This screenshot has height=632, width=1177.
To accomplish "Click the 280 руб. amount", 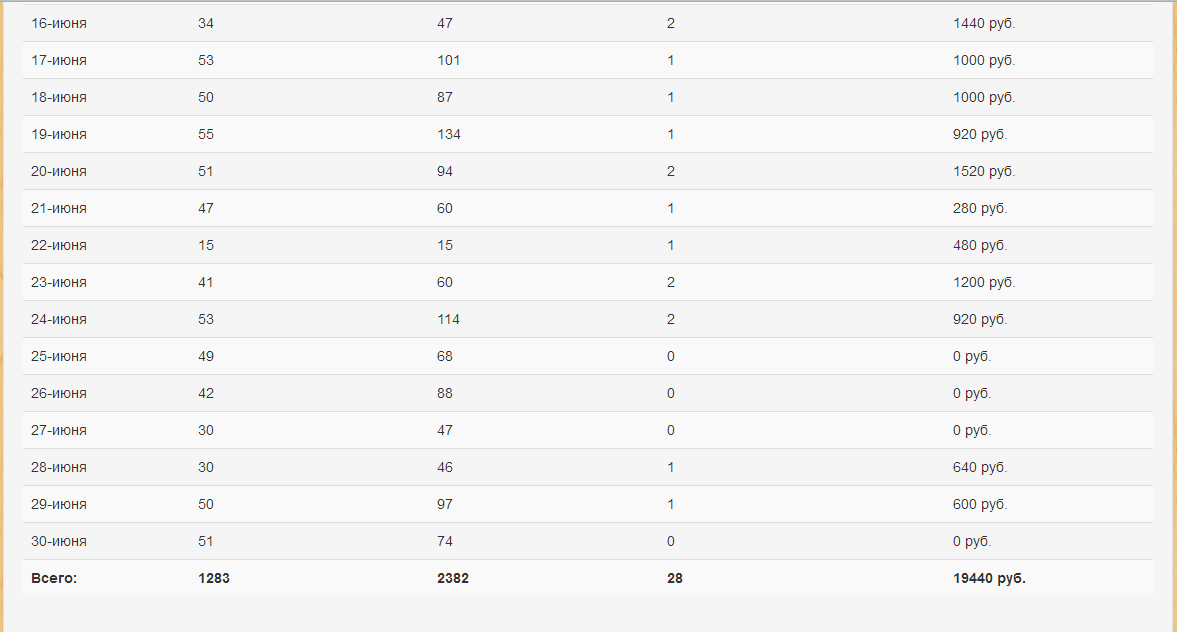I will click(x=980, y=208).
